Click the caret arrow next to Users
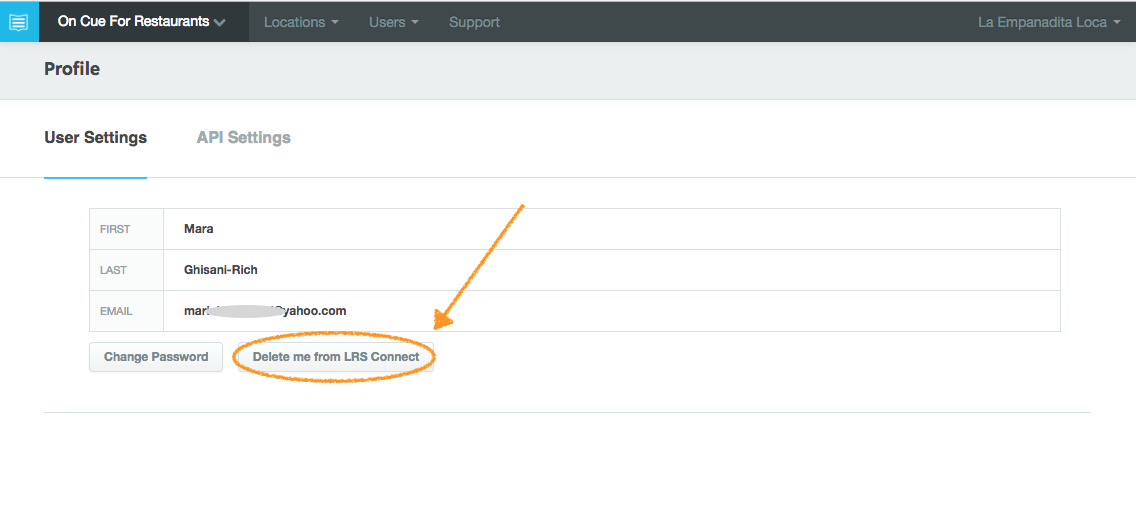This screenshot has width=1136, height=520. 414,22
